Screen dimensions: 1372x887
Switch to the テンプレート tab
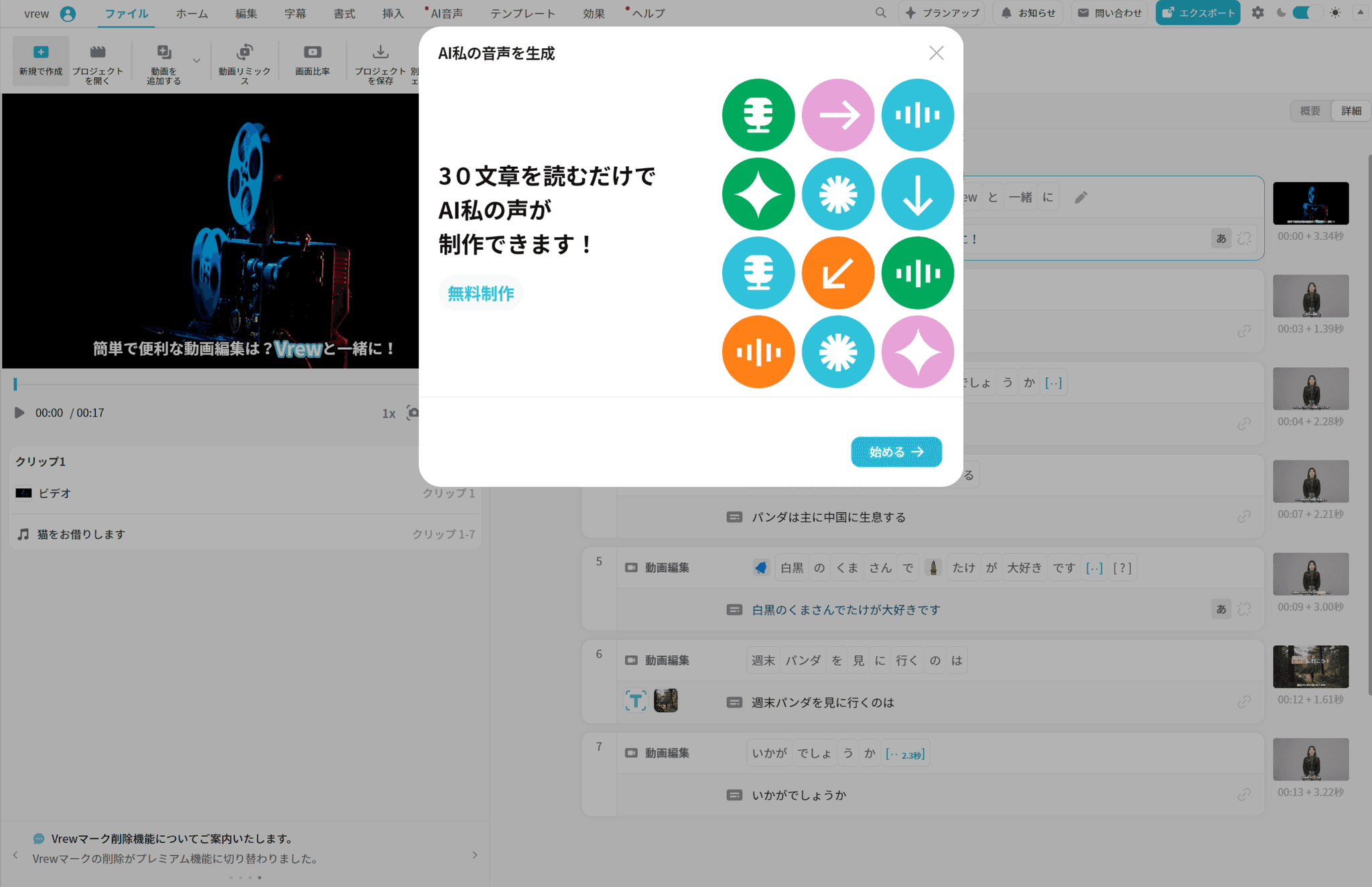[x=523, y=13]
